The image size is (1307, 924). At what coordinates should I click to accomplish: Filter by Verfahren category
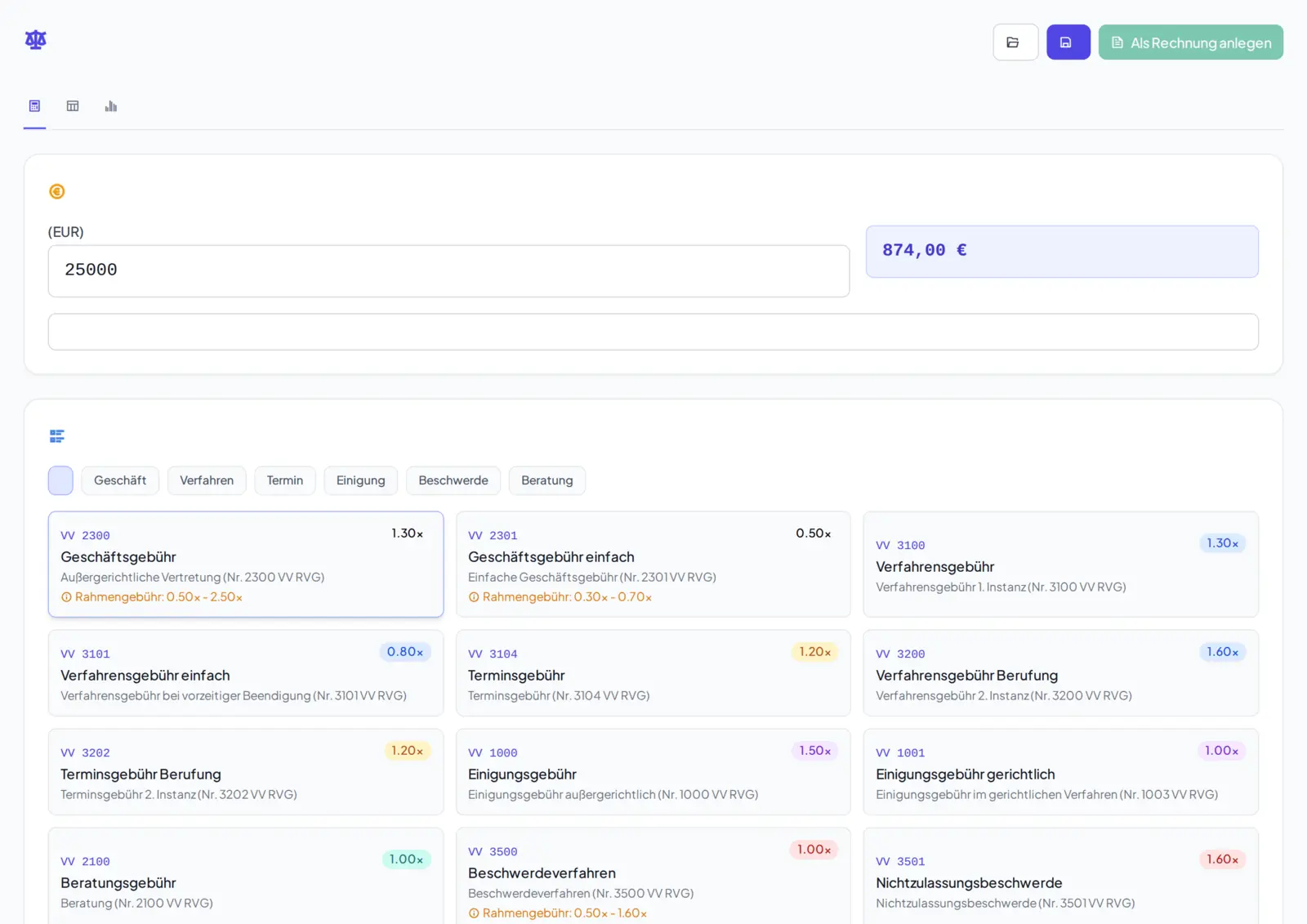pyautogui.click(x=207, y=480)
